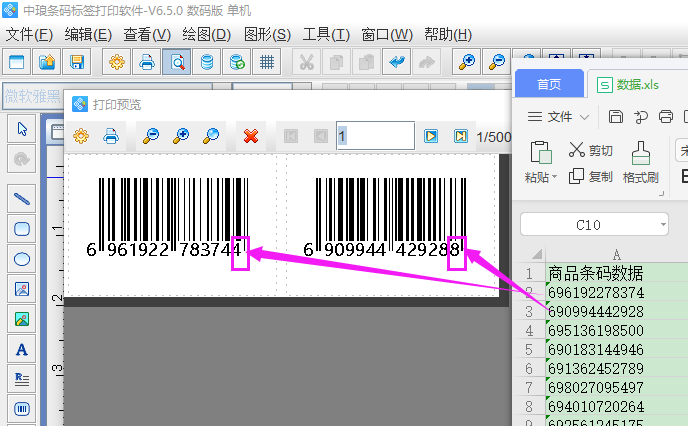Select the rounded rectangle drawing tool
Viewport: 688px width, 426px height.
coord(22,229)
